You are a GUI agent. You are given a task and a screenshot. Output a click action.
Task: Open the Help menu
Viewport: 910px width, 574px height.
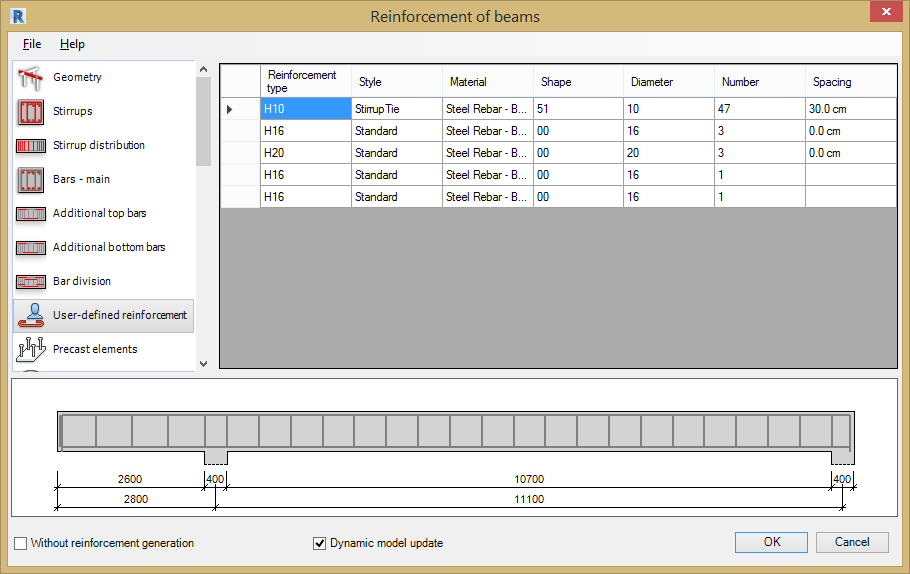pos(72,44)
